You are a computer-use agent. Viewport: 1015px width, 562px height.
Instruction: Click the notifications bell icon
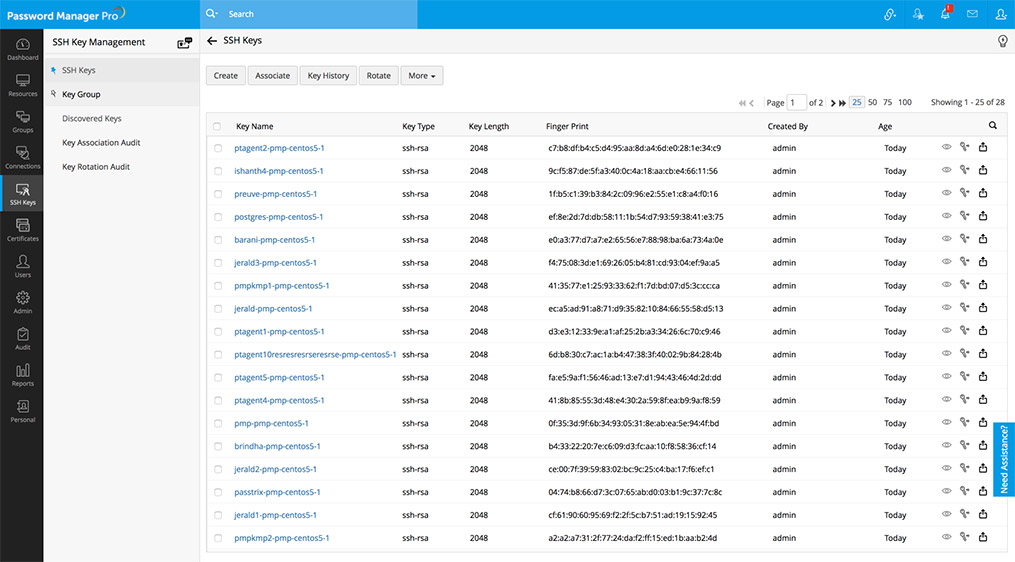point(945,14)
